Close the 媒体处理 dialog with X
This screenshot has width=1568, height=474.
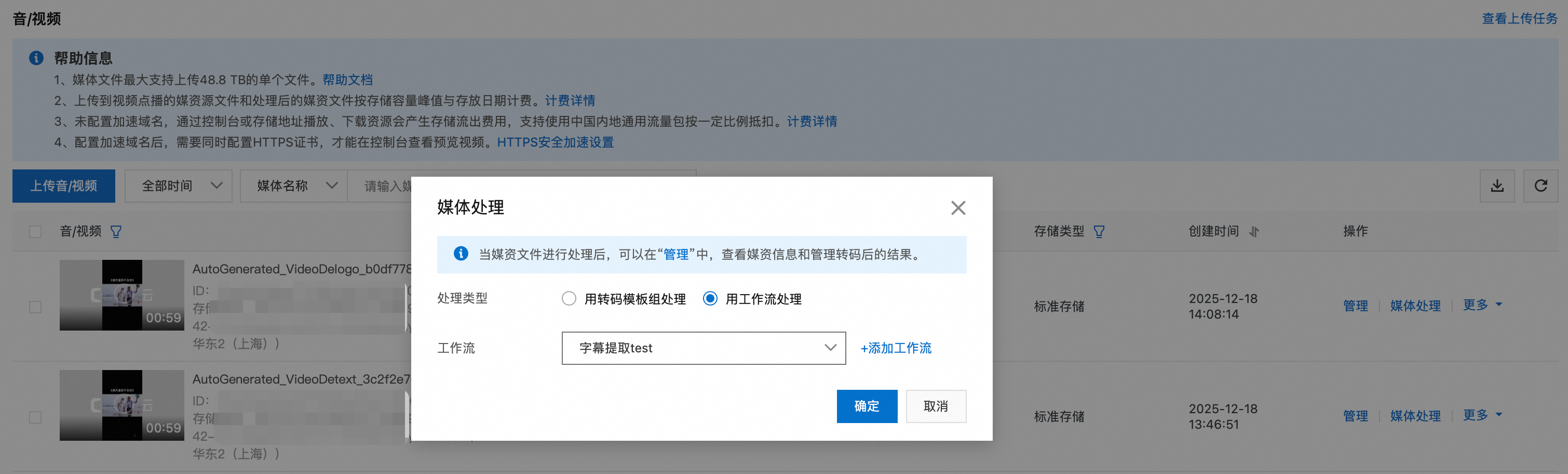(x=958, y=208)
